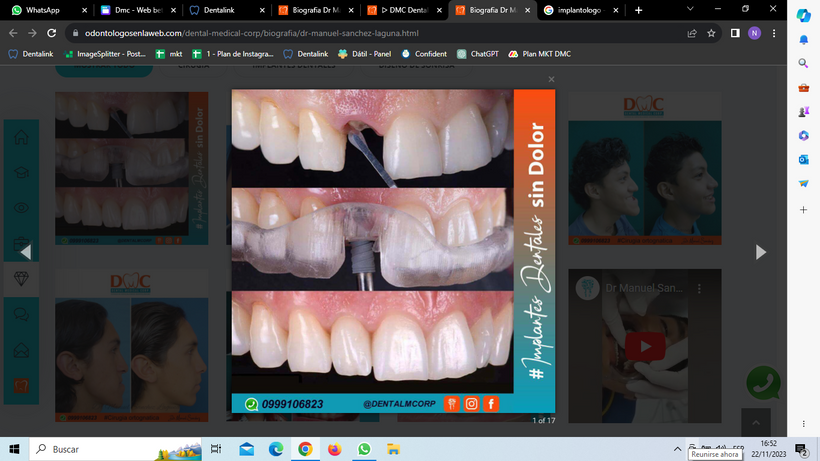Click the green WhatsApp chat bubble
Screen dimensions: 820x461
(x=763, y=383)
